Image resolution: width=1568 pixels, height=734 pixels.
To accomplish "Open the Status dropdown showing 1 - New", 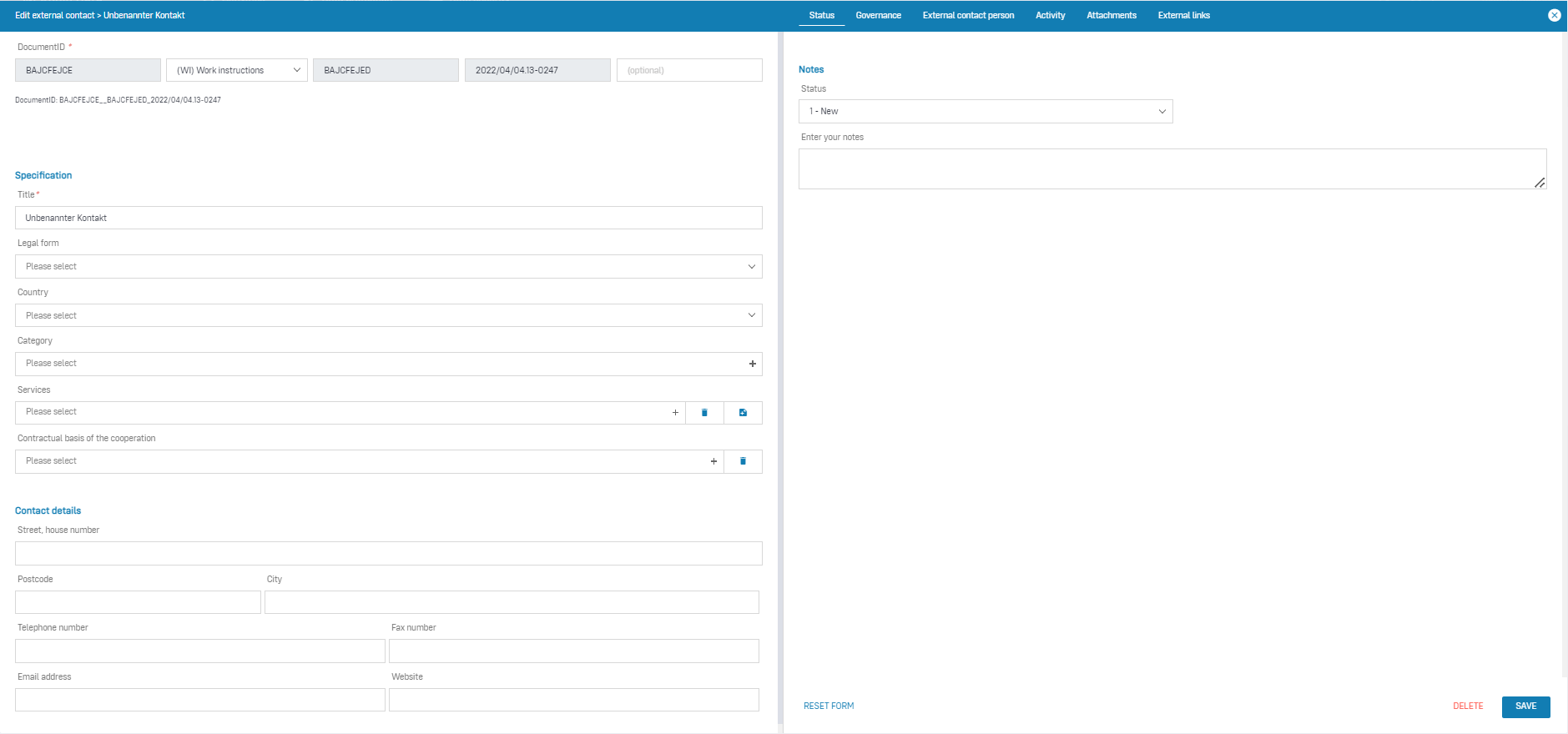I will [x=985, y=112].
